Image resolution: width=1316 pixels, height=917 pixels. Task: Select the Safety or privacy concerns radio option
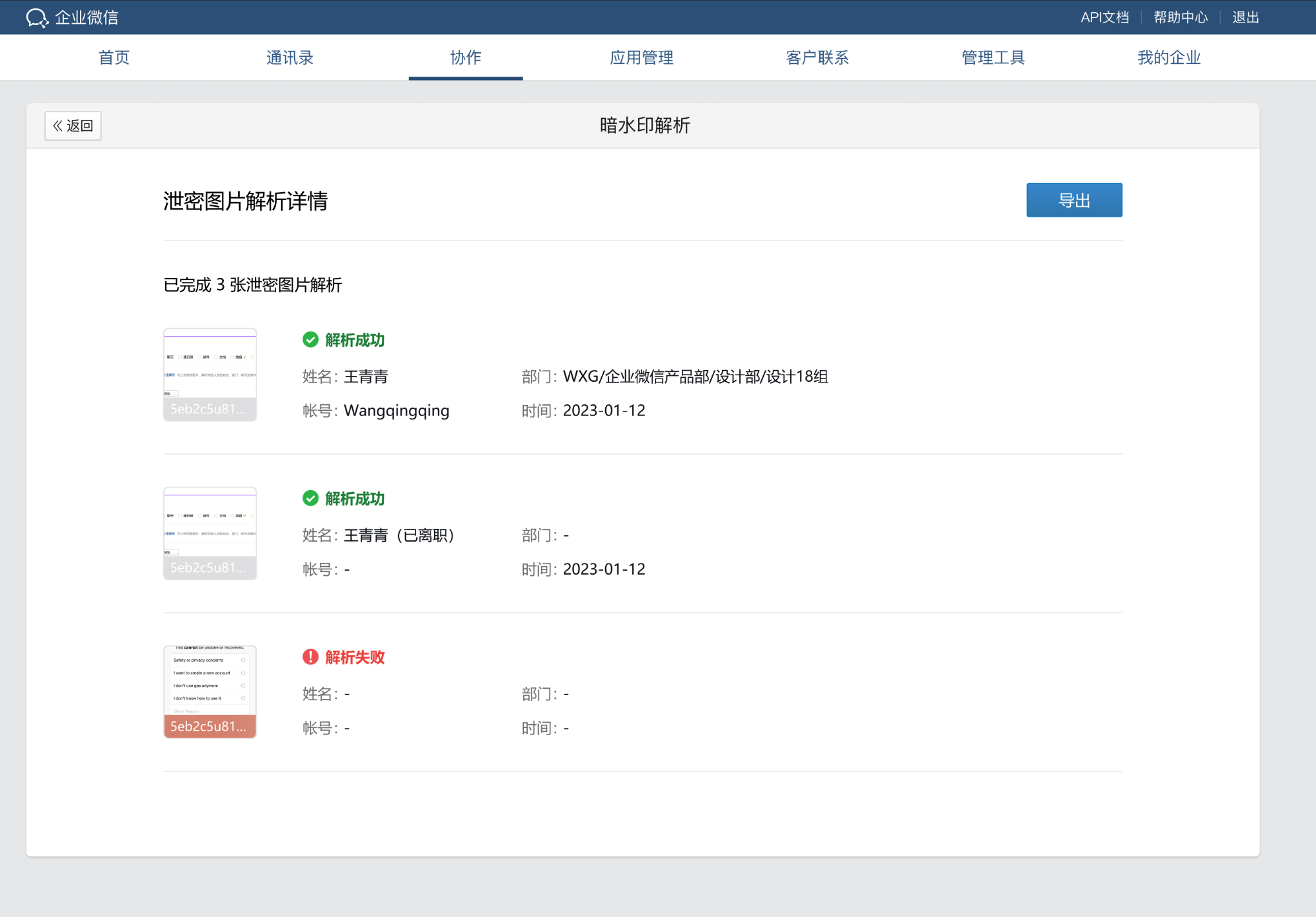(243, 660)
